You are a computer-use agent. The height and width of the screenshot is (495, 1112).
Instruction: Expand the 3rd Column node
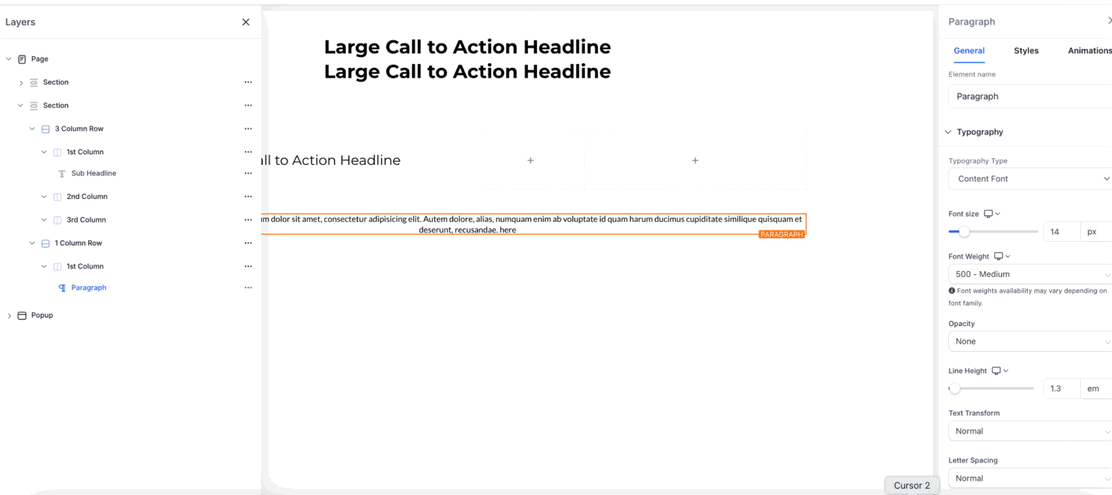point(44,220)
